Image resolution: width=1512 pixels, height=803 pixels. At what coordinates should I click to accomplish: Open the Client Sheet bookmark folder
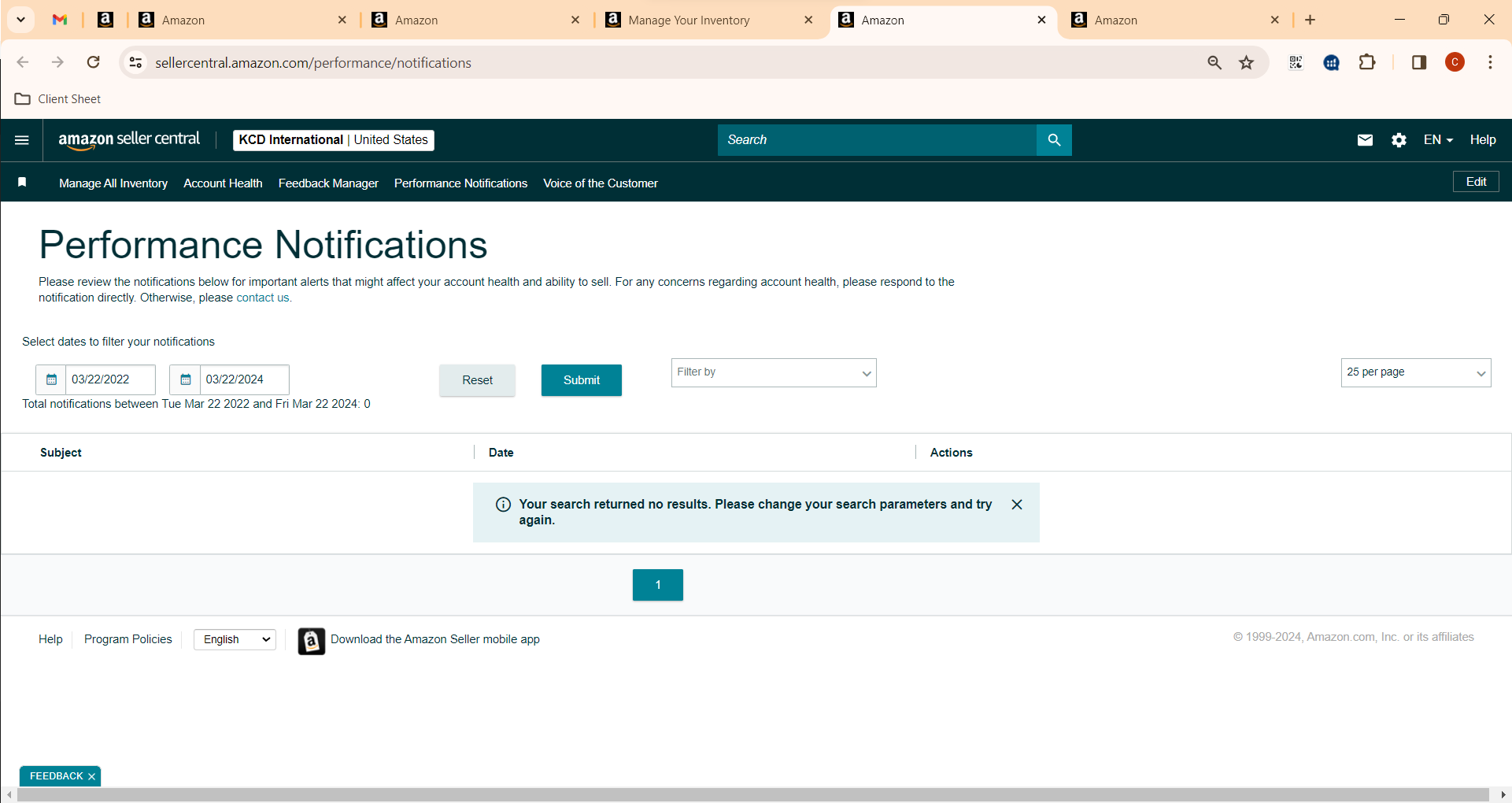(58, 99)
